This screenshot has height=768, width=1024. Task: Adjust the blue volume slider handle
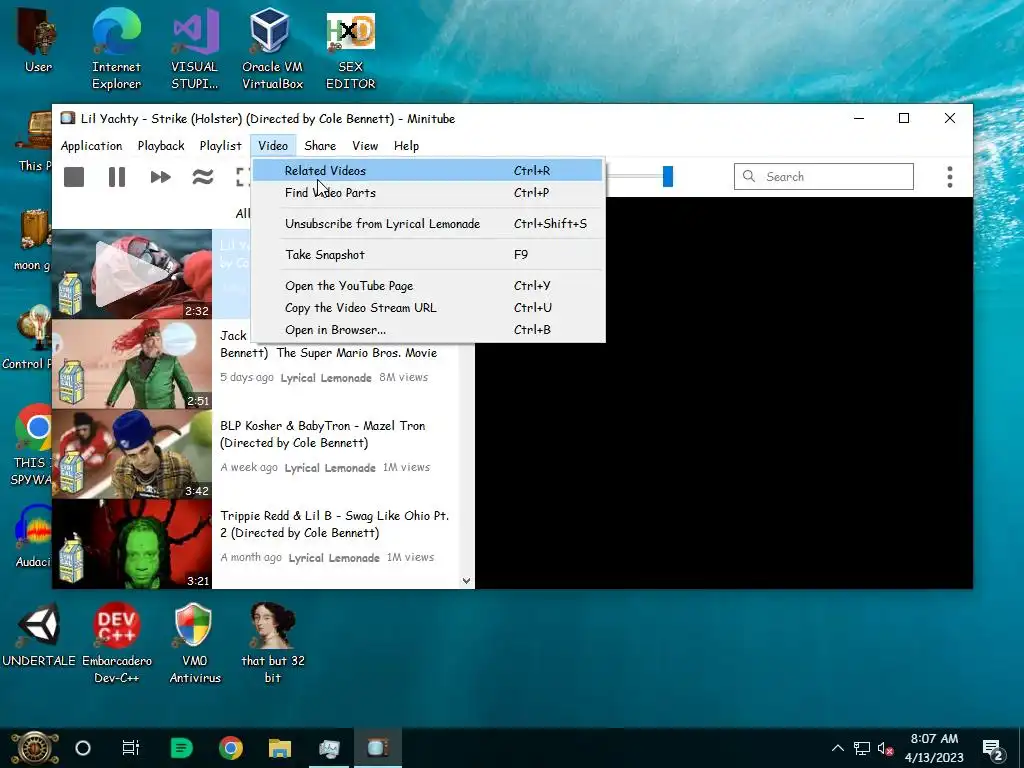667,176
